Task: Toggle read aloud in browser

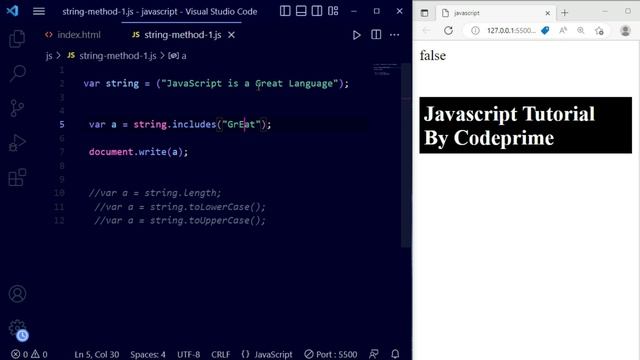Action: [x=563, y=31]
